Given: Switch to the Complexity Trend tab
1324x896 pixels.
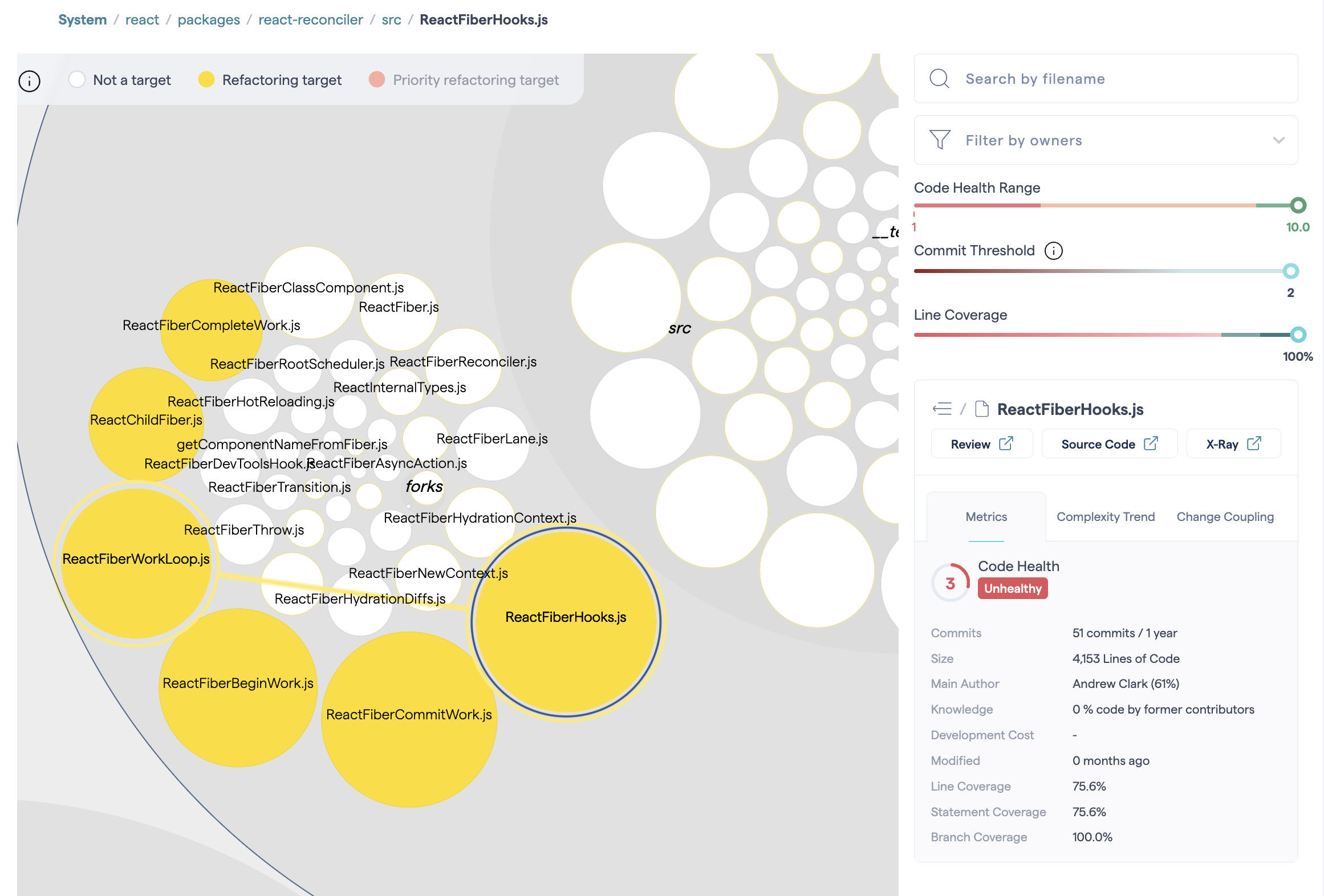Looking at the screenshot, I should 1104,516.
